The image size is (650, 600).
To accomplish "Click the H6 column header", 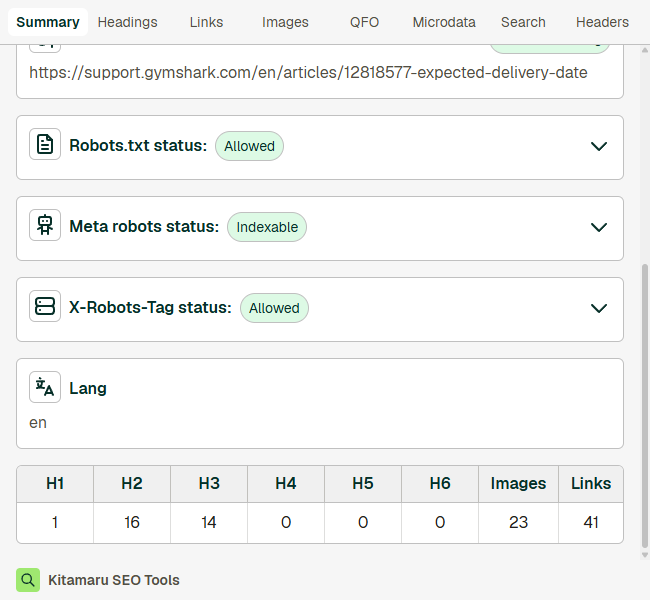I will (x=440, y=483).
